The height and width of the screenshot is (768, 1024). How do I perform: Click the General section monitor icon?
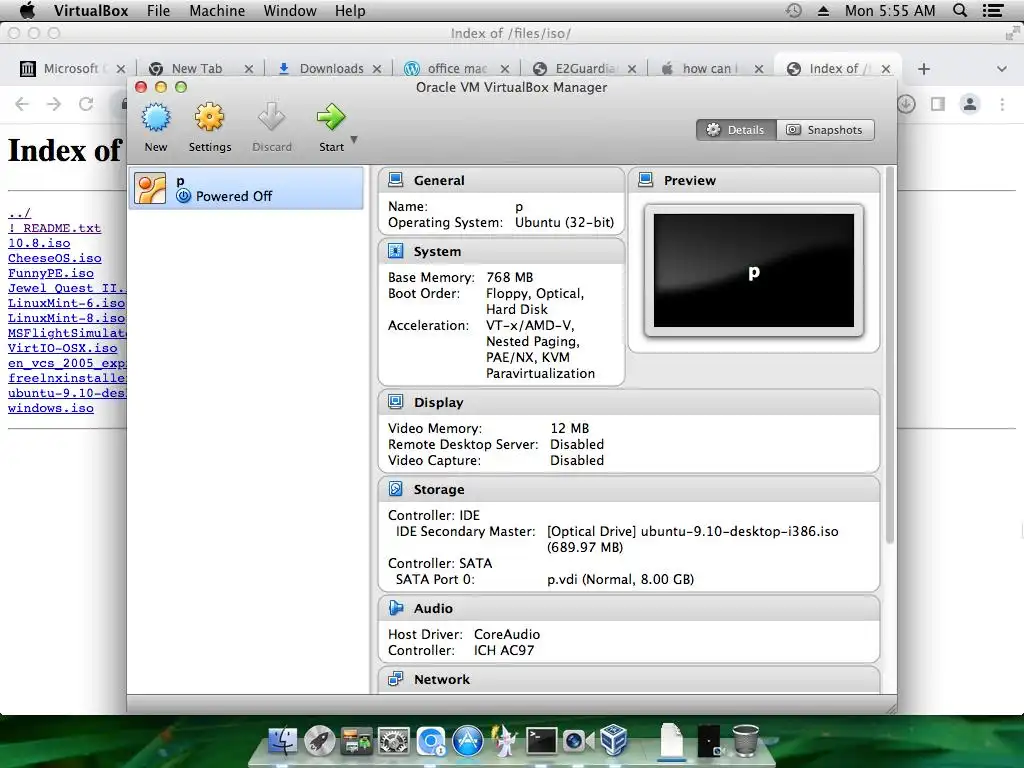coord(395,180)
